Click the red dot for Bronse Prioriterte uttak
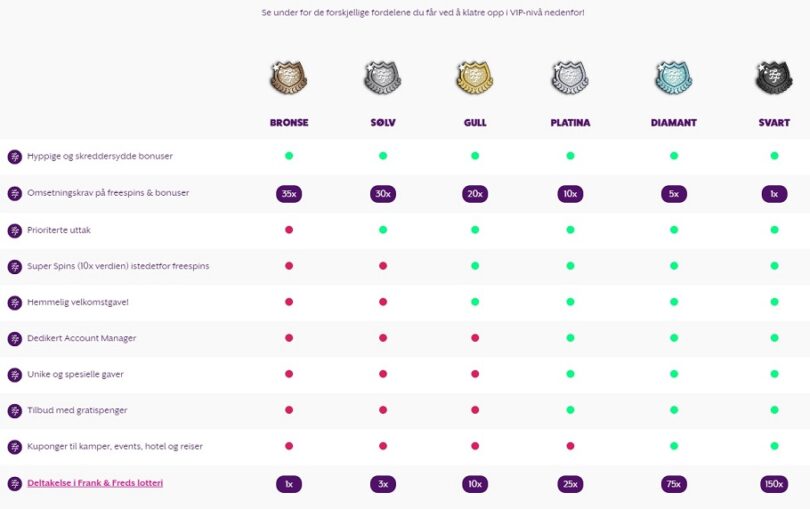 click(289, 230)
